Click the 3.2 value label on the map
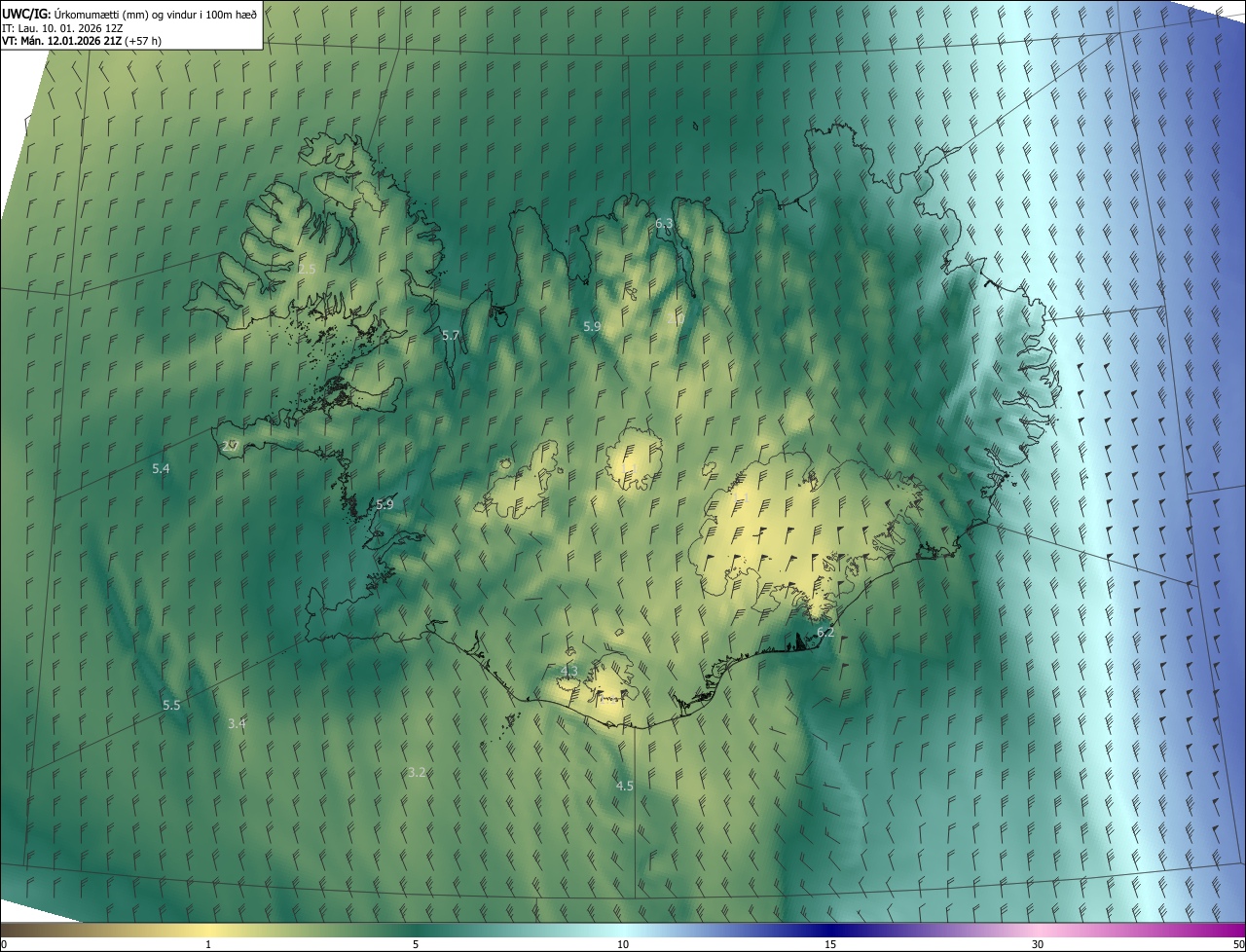This screenshot has height=952, width=1246. click(417, 772)
